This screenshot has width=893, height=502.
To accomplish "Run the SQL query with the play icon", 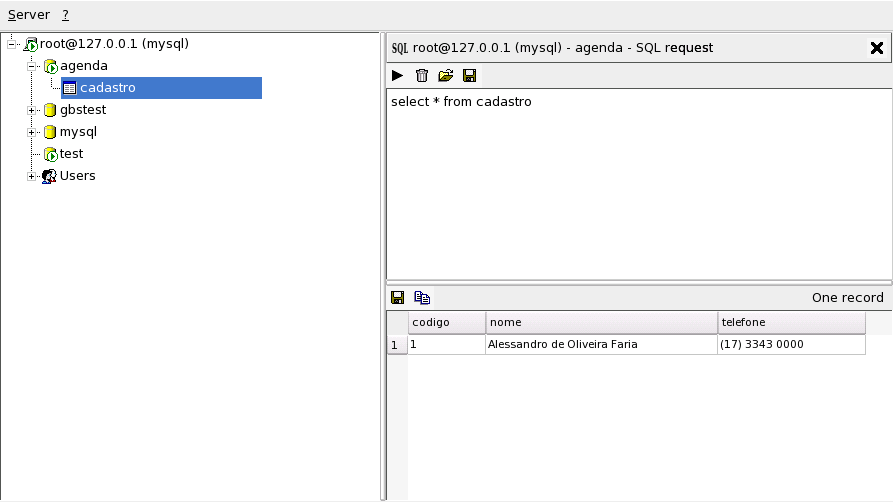I will coord(398,76).
